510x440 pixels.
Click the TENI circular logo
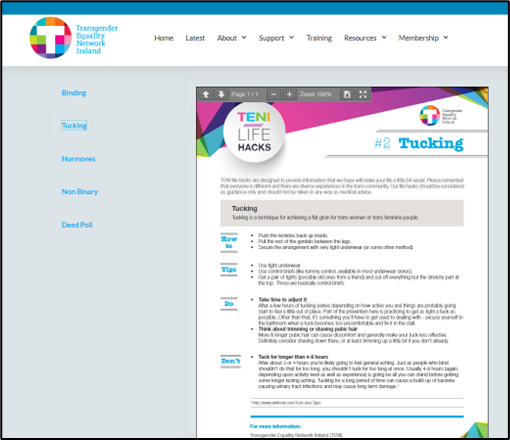pos(50,38)
